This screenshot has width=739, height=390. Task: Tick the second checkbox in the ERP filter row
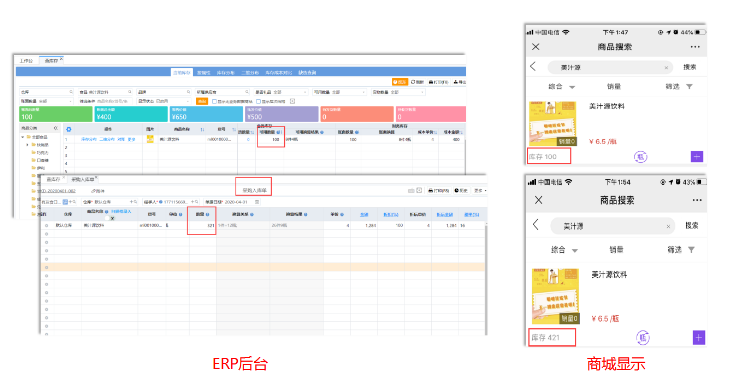(x=258, y=101)
